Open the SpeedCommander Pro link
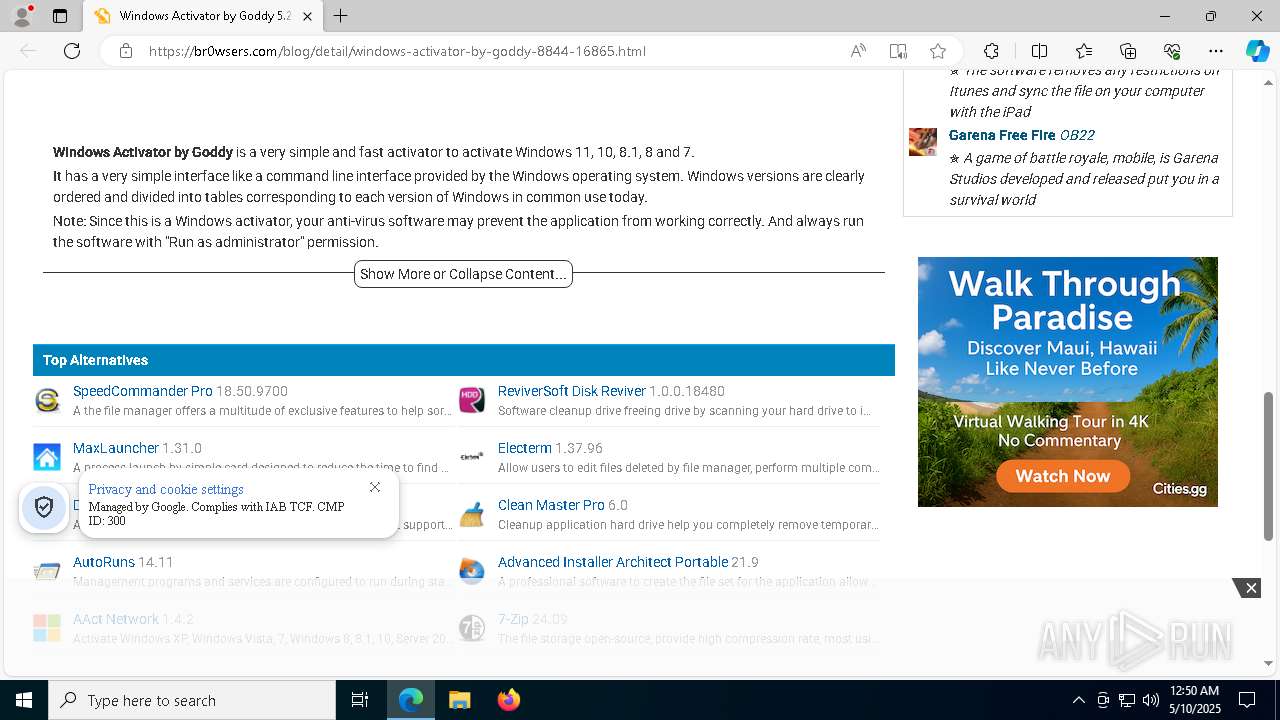 pos(143,391)
